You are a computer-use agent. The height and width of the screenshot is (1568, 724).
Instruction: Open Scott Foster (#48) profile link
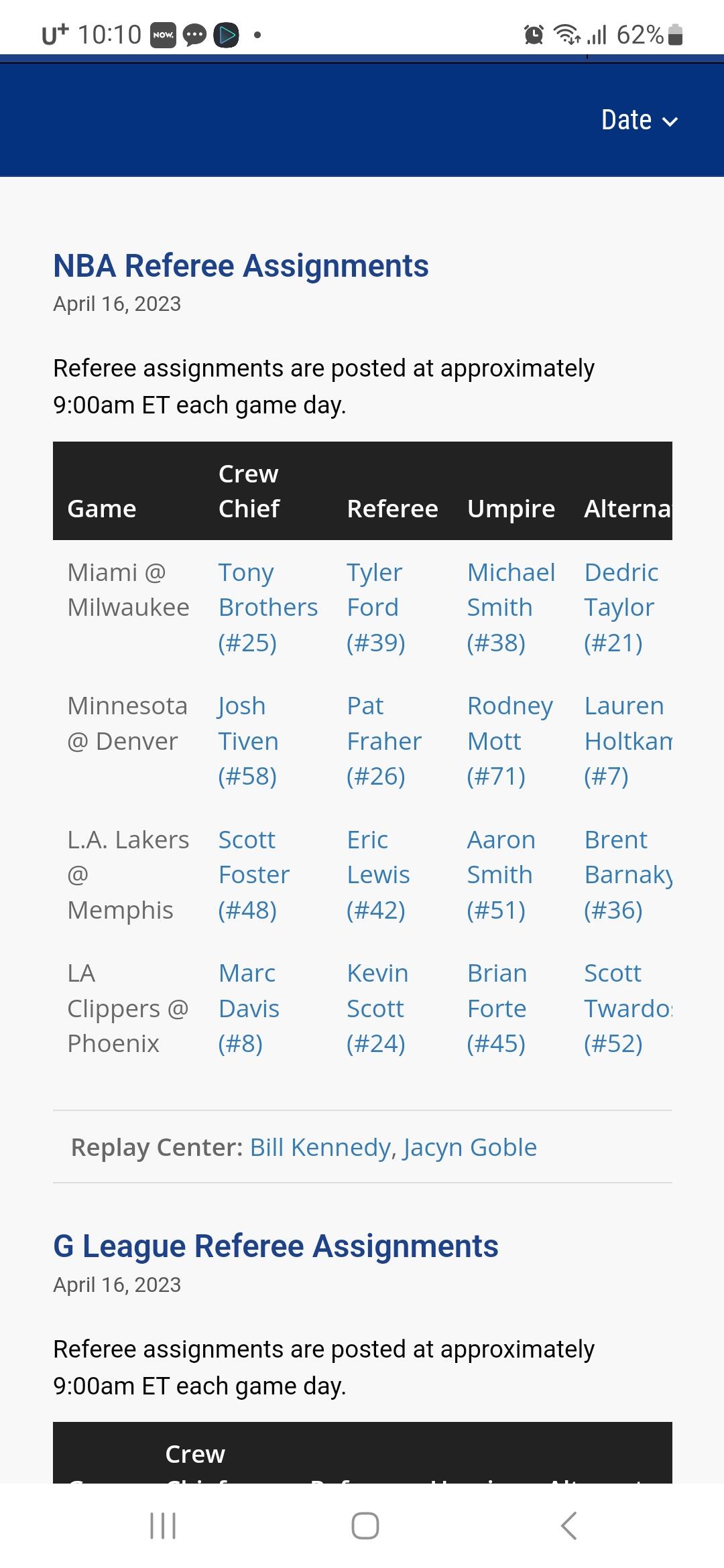point(253,874)
